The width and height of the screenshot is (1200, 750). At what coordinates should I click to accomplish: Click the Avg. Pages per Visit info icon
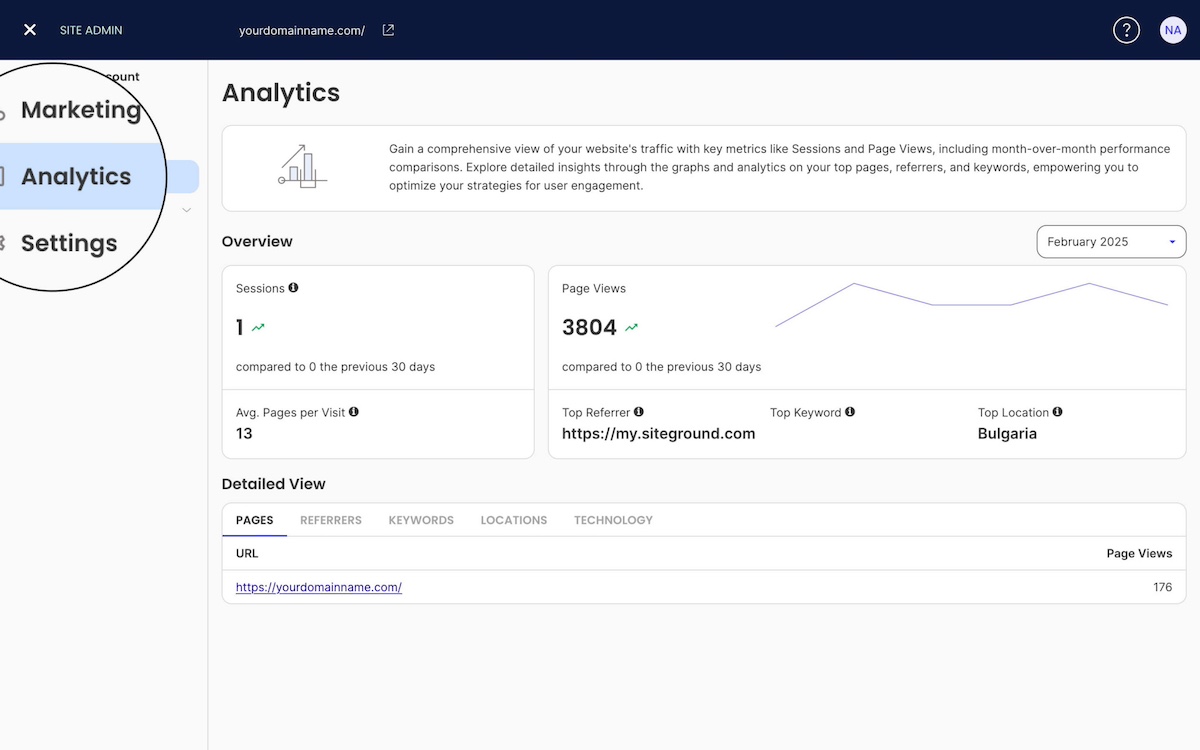pos(353,411)
